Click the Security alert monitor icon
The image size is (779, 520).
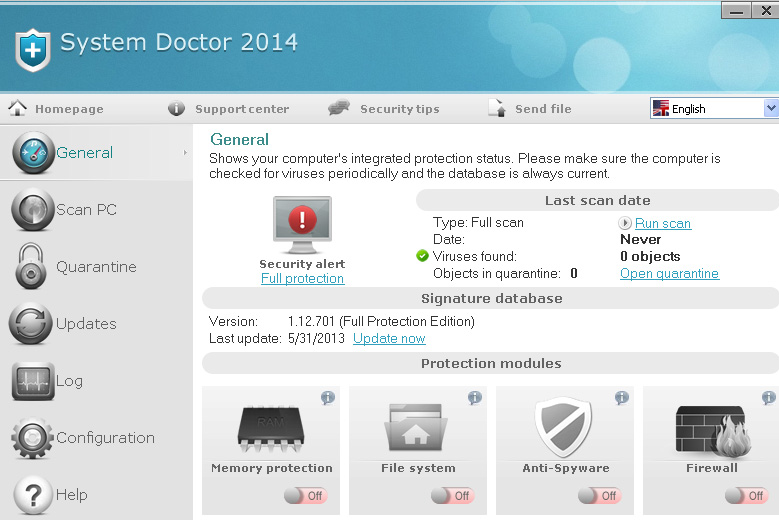302,225
